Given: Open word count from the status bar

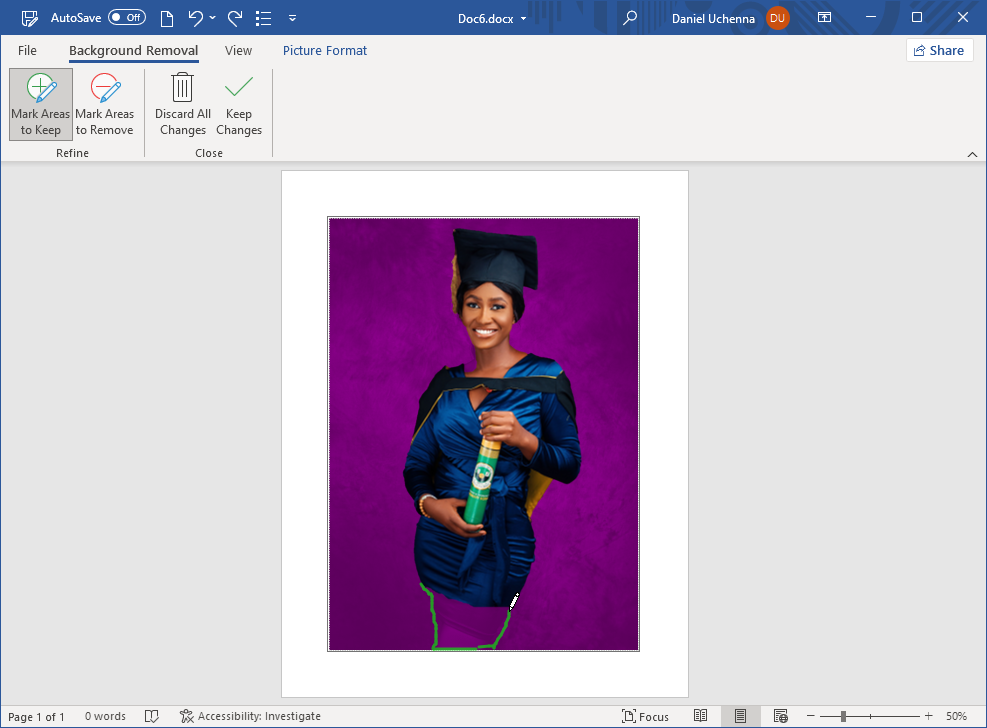Looking at the screenshot, I should pyautogui.click(x=105, y=716).
